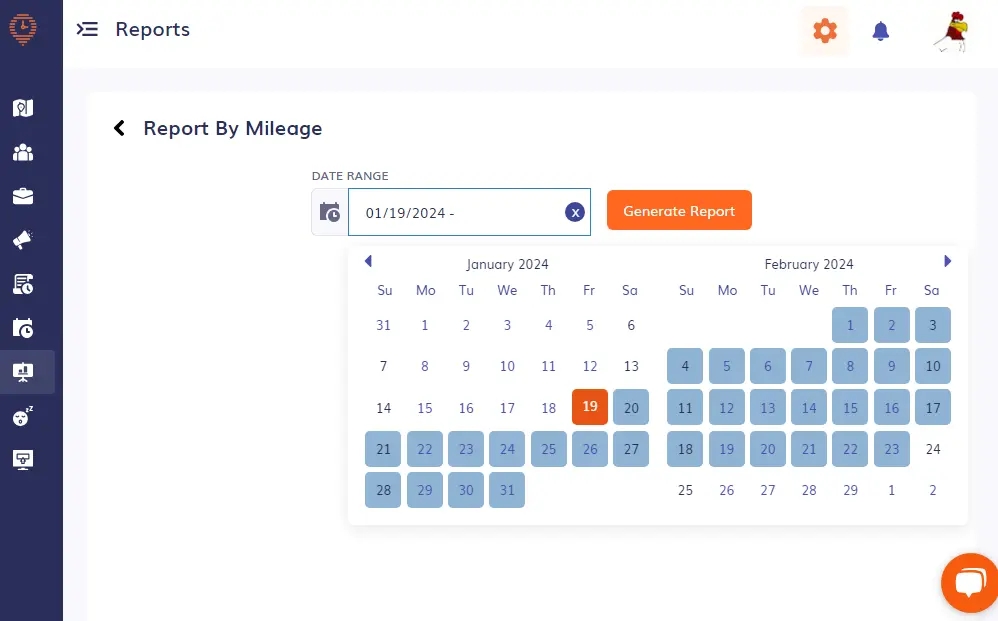998x621 pixels.
Task: Go to previous month with left arrow
Action: click(368, 261)
